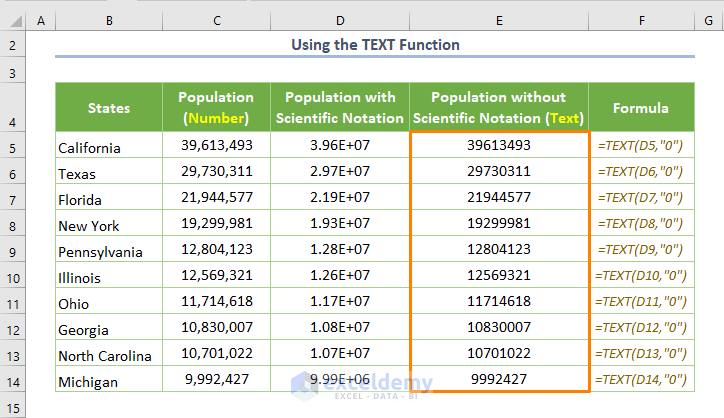Click Texas population cell 29,730,311
This screenshot has width=724, height=418.
pos(216,171)
